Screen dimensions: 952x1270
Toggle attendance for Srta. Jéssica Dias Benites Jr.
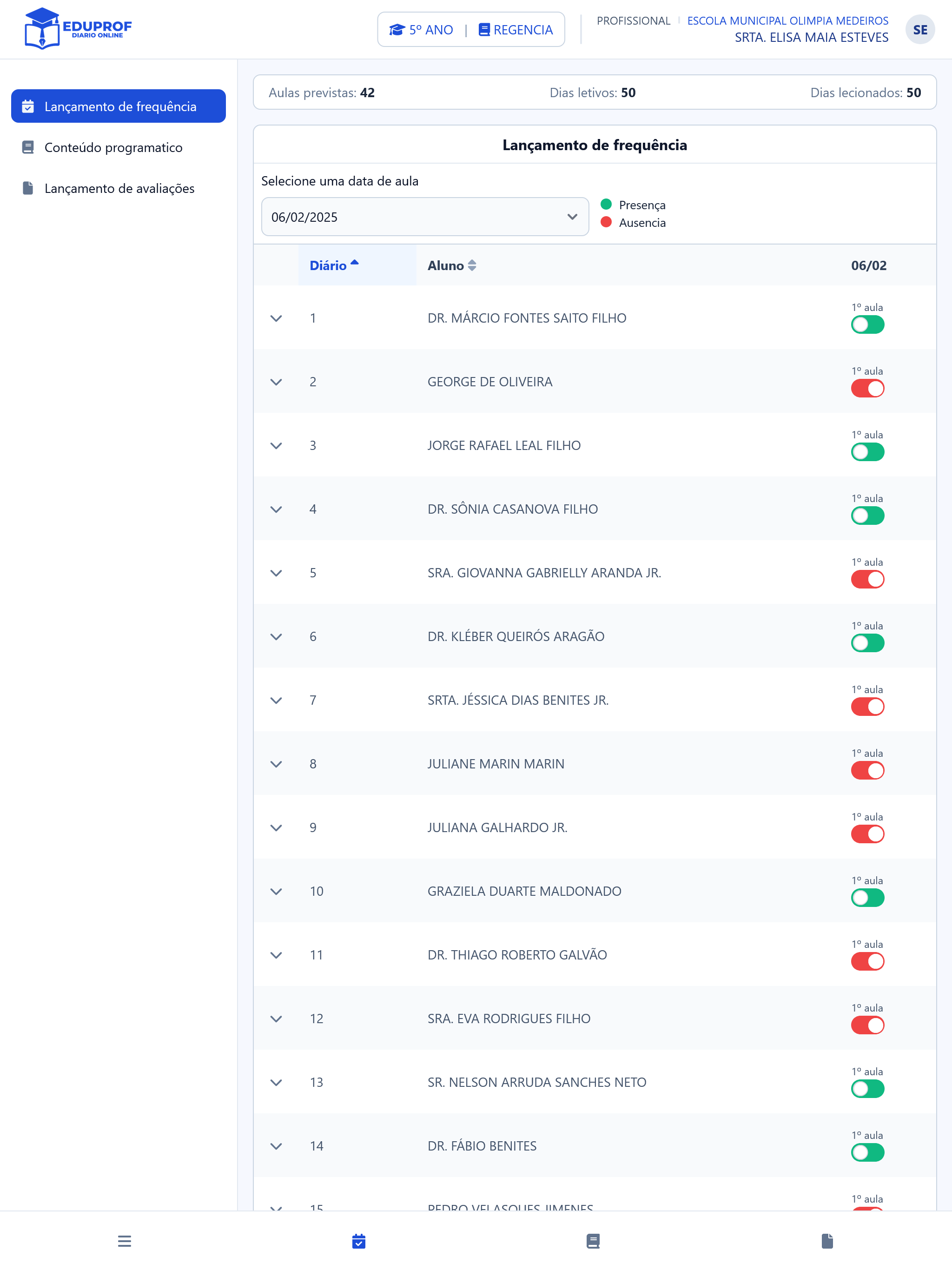click(867, 707)
